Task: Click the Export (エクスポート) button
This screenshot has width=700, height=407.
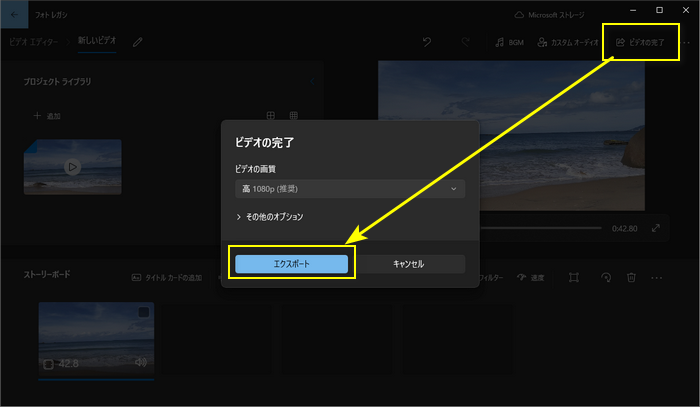Action: [x=292, y=264]
